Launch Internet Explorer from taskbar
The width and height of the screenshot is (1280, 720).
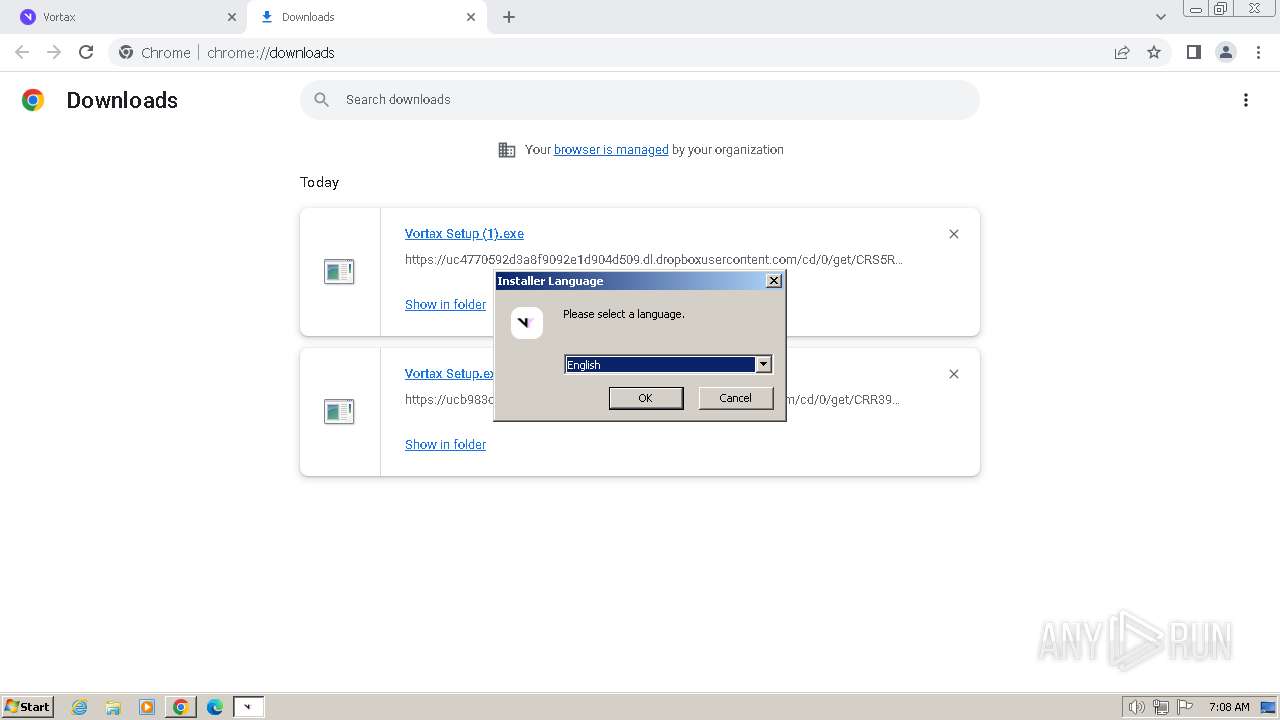(80, 707)
